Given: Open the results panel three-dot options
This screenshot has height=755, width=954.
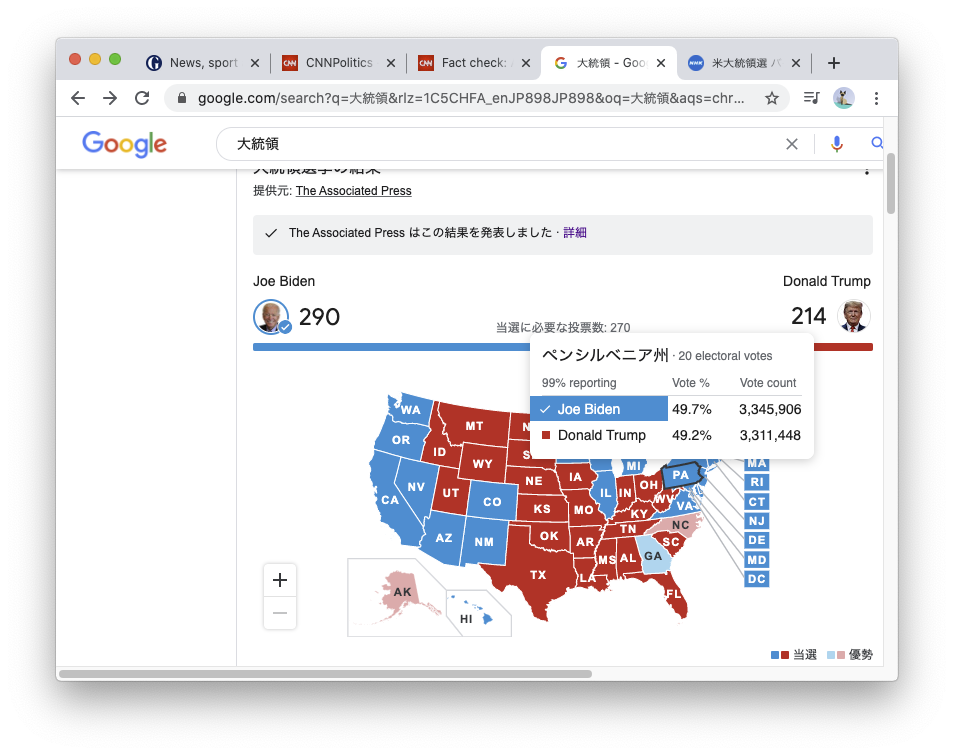Looking at the screenshot, I should (x=867, y=171).
